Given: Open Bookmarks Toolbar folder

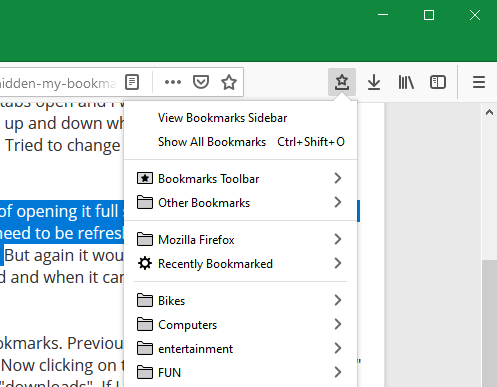Looking at the screenshot, I should pos(240,179).
